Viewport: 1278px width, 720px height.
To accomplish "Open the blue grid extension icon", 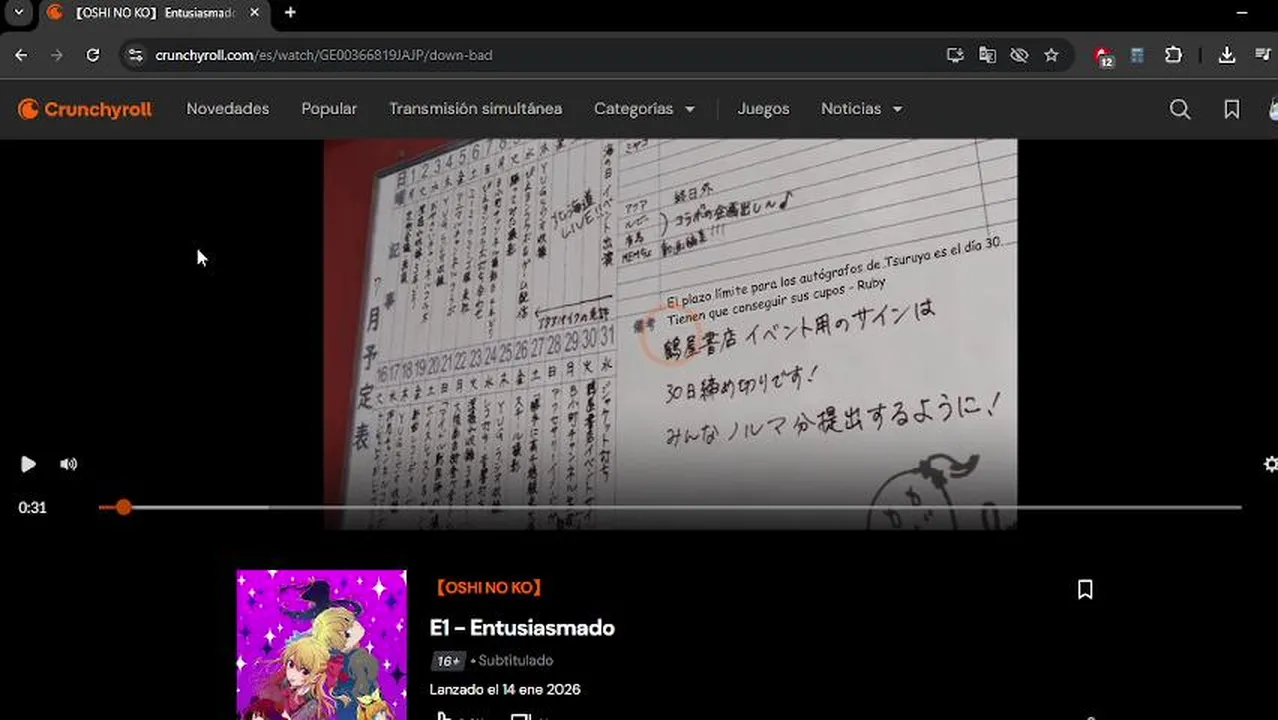I will click(1137, 55).
